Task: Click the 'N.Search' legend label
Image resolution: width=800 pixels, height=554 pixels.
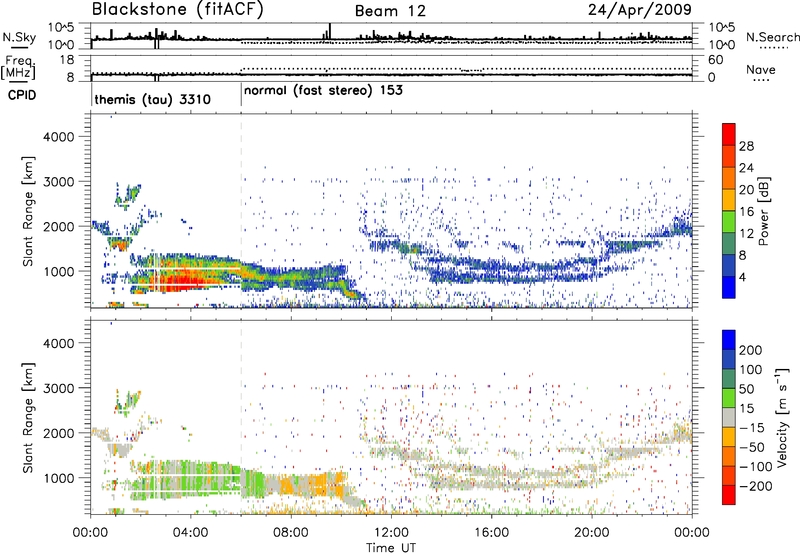Action: click(x=772, y=37)
